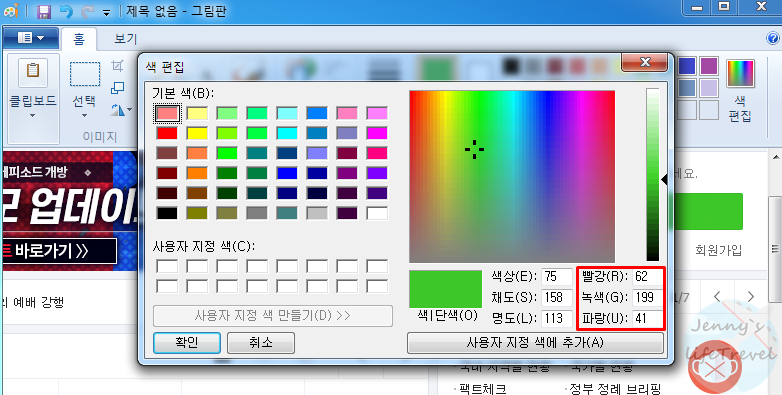
Task: Select the pure yellow basic color swatch
Action: tap(197, 133)
